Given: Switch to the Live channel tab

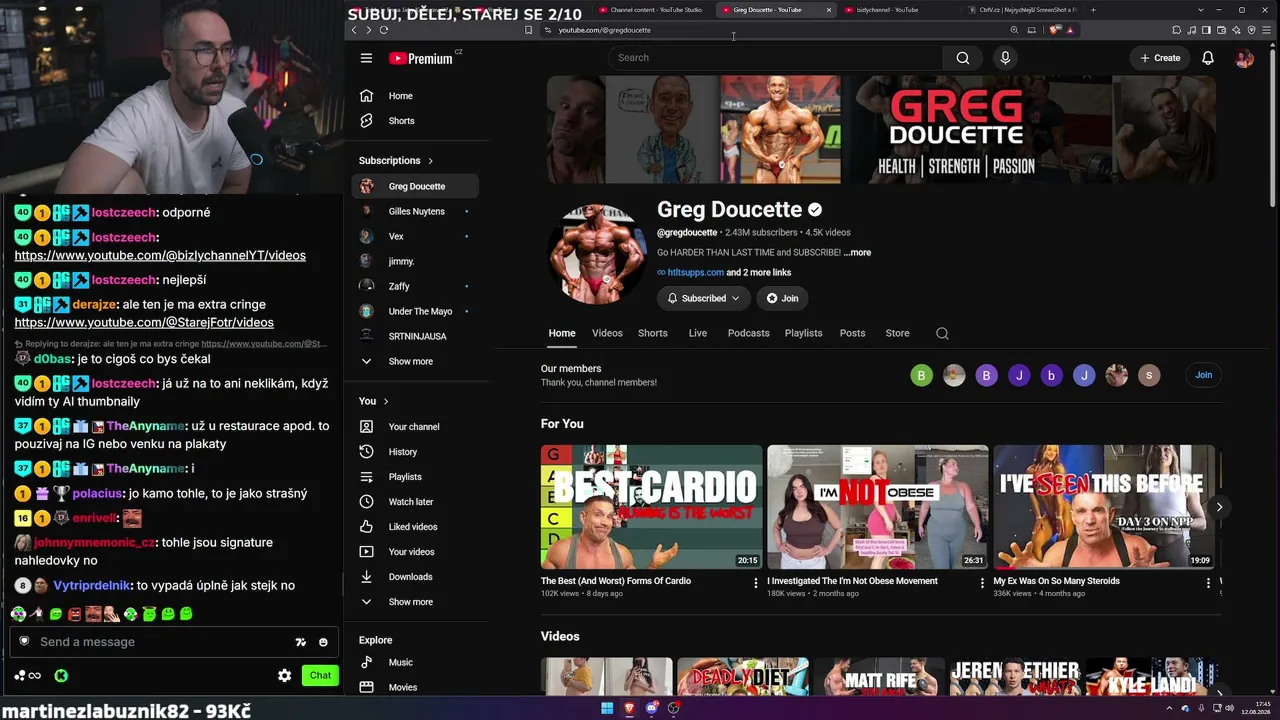Looking at the screenshot, I should 698,333.
